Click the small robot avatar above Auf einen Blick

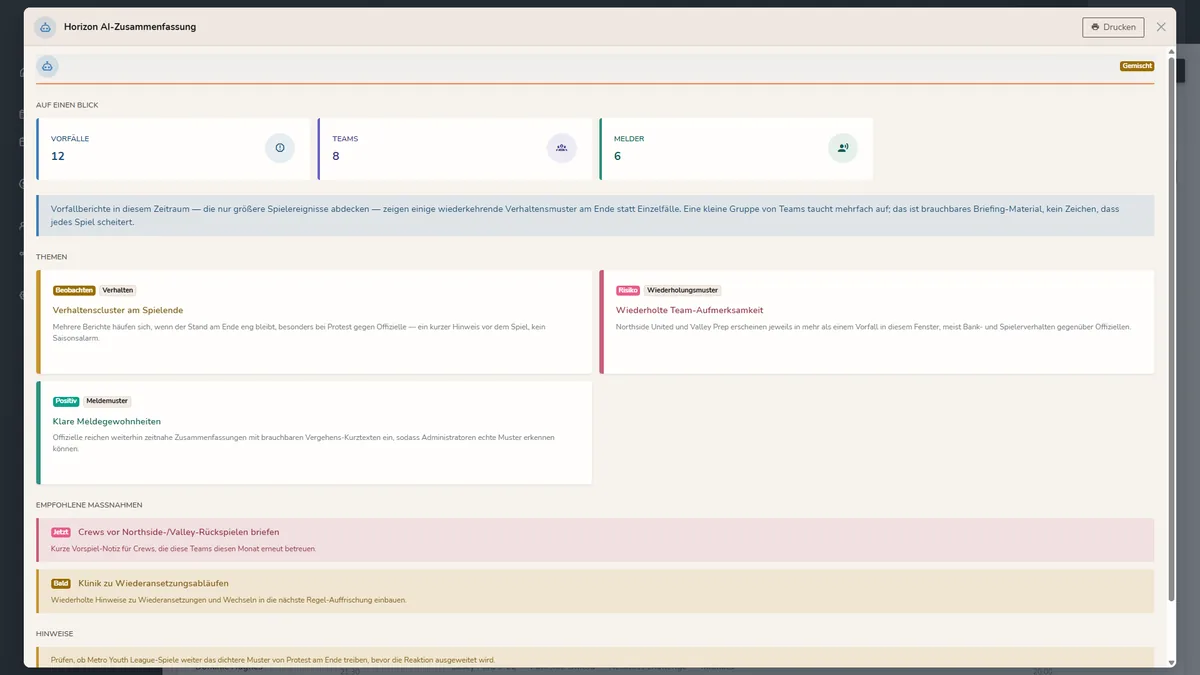tap(47, 66)
